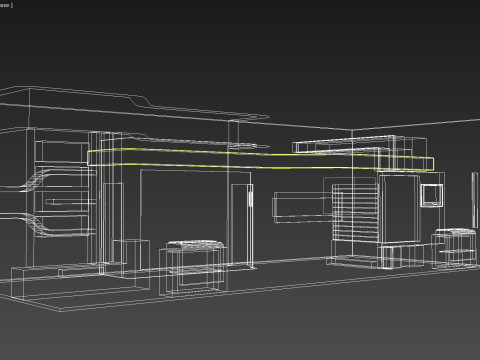Select the horizontal slatted panel object

pyautogui.click(x=356, y=213)
